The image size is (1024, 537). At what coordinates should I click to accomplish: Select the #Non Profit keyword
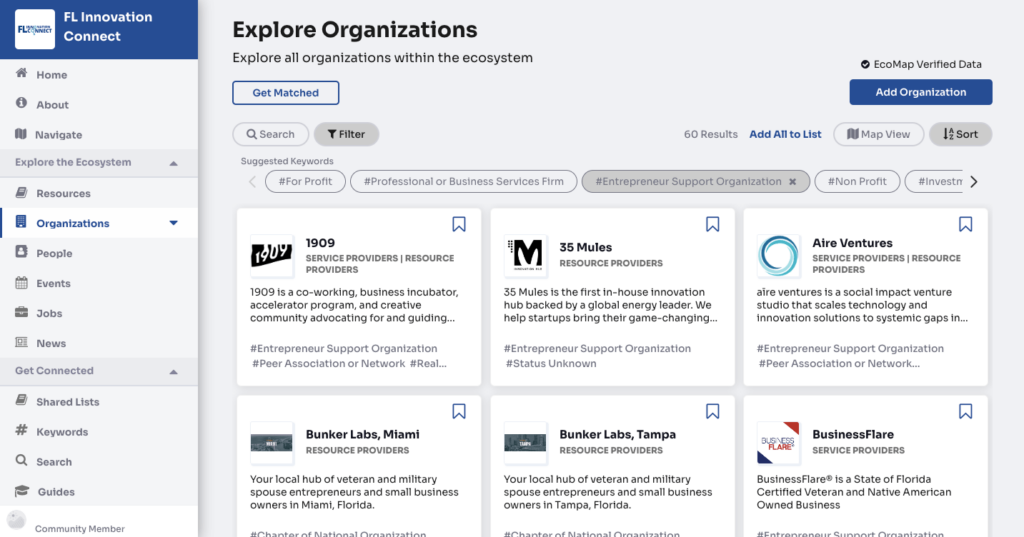pyautogui.click(x=857, y=182)
